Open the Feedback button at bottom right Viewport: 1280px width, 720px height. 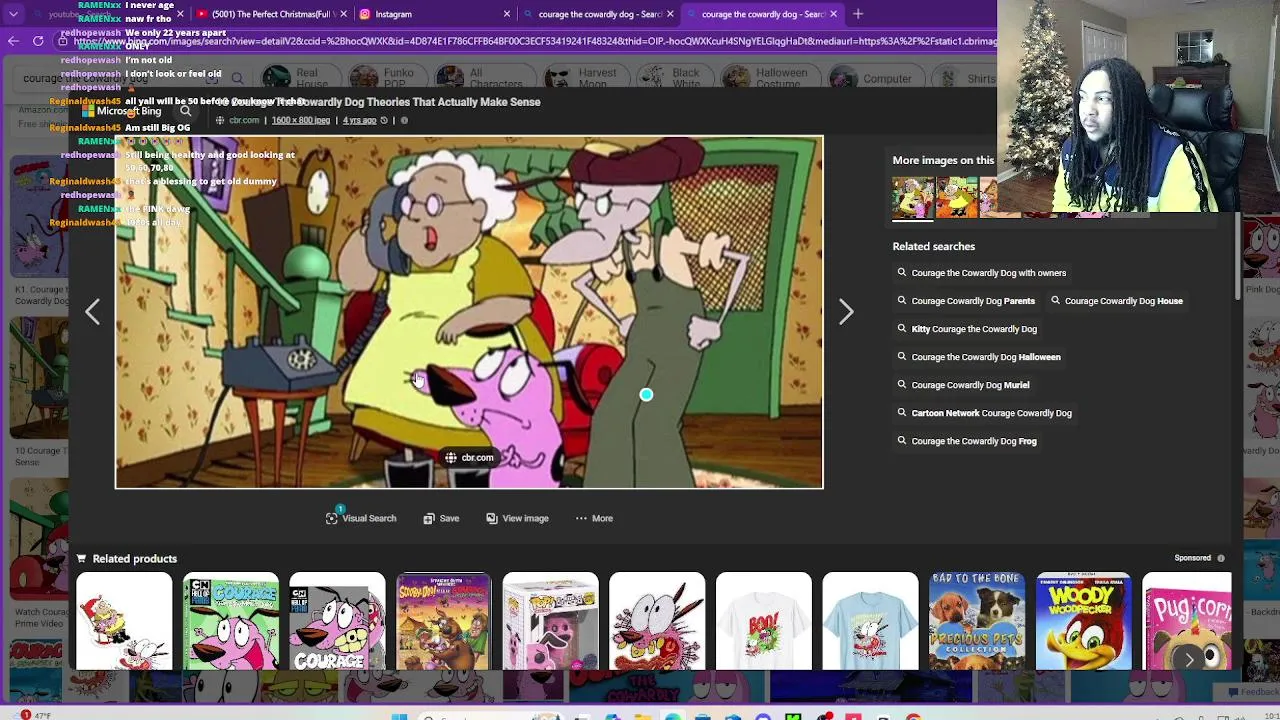tap(1251, 692)
